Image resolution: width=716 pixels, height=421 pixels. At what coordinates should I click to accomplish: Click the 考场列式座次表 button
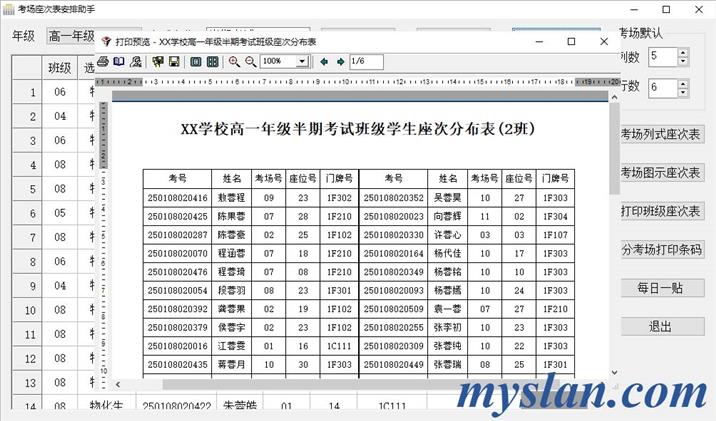pos(660,134)
